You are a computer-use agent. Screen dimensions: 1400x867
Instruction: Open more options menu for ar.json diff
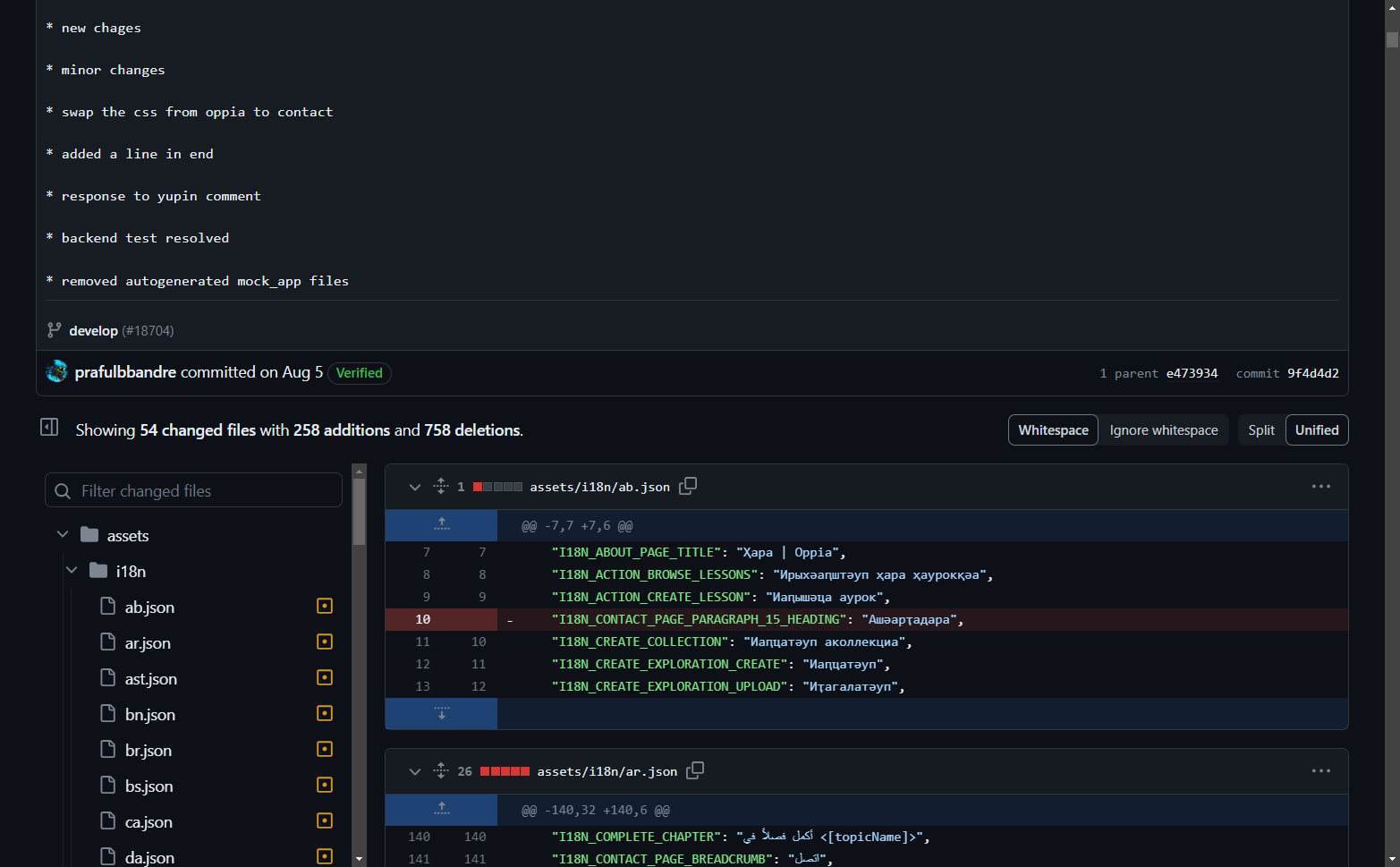pyautogui.click(x=1320, y=771)
